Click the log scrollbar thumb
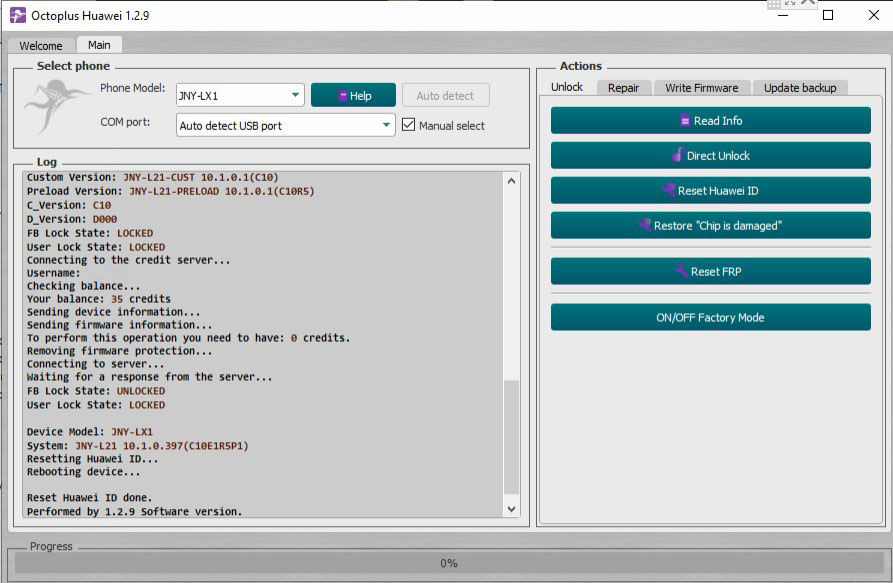 click(511, 437)
